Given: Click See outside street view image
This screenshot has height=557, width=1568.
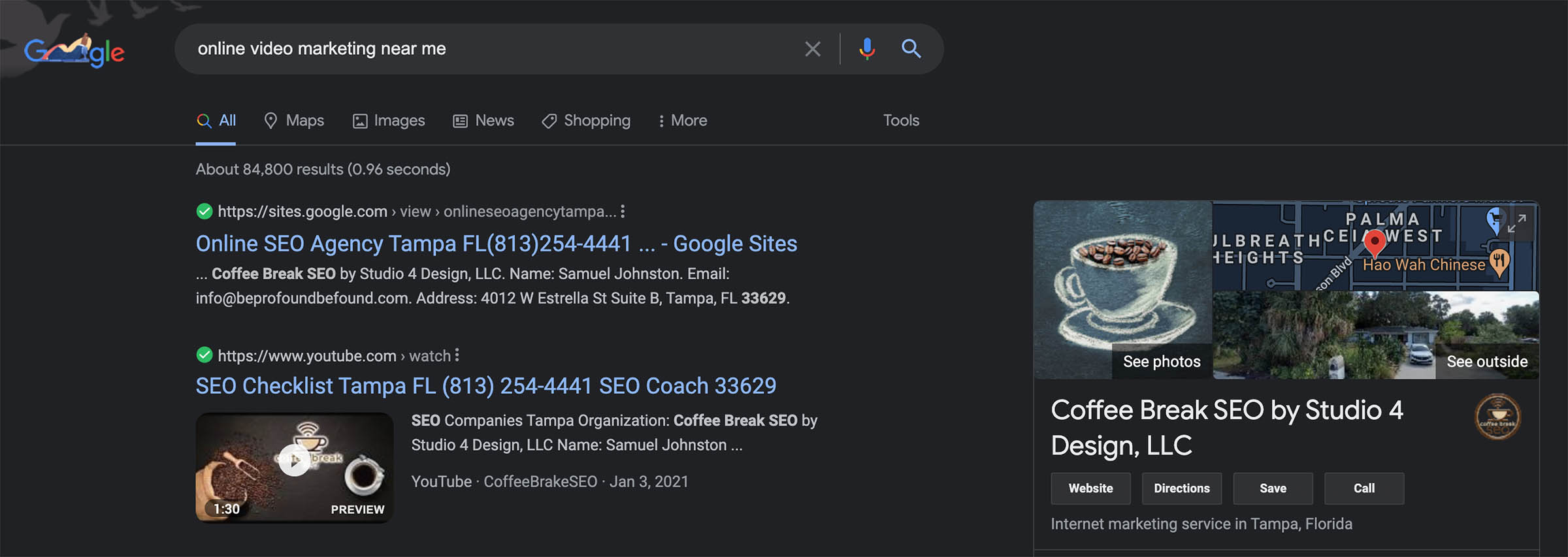Looking at the screenshot, I should tap(1486, 362).
